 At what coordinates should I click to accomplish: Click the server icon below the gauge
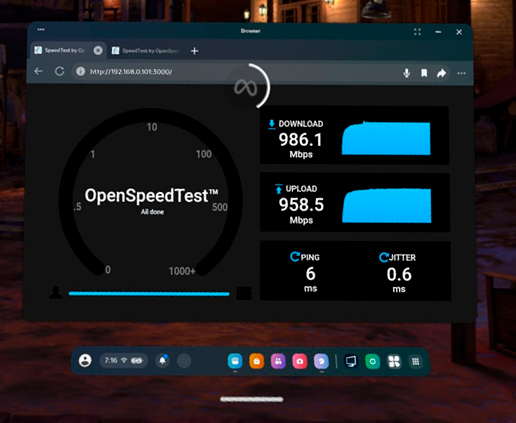point(244,293)
